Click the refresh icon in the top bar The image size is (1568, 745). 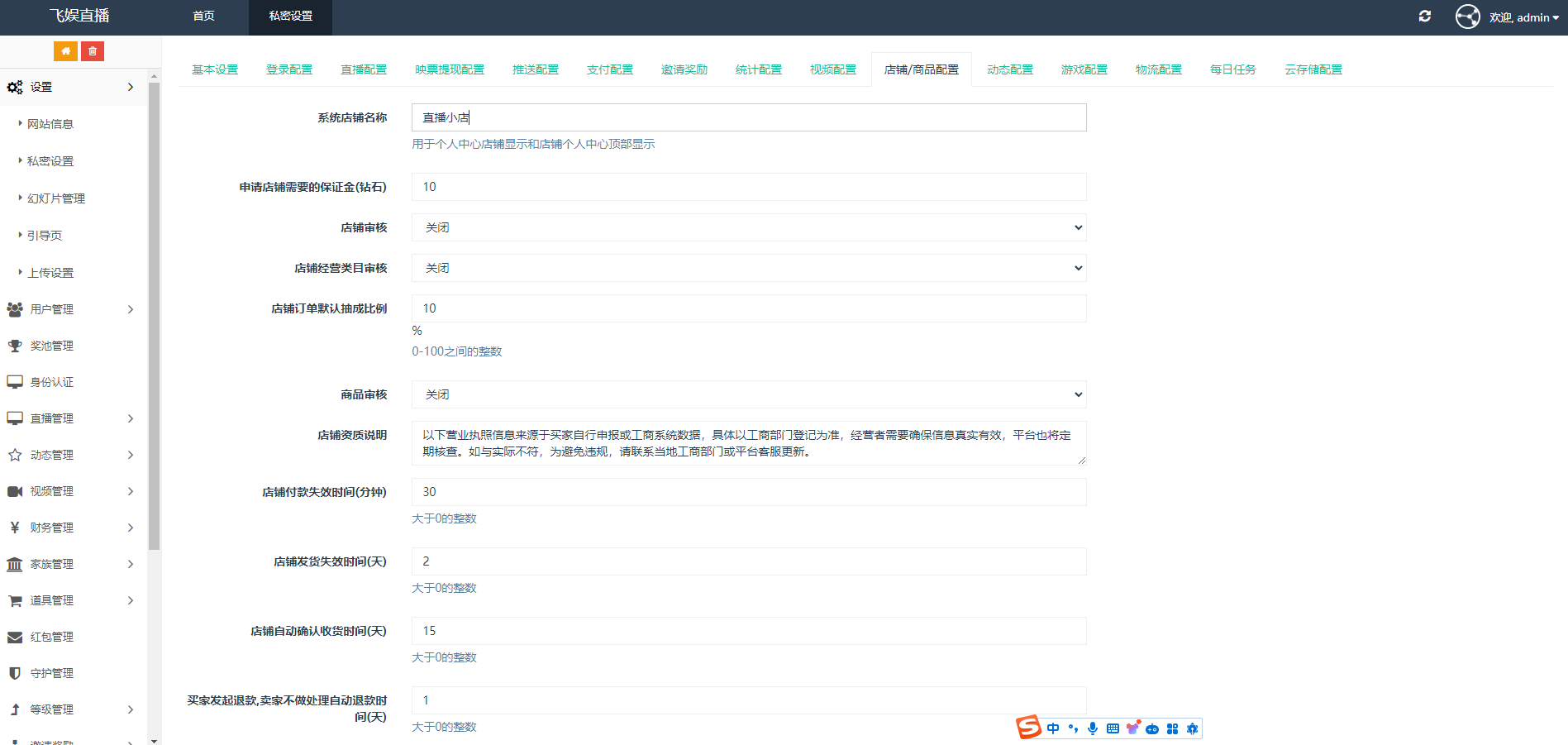click(x=1424, y=16)
